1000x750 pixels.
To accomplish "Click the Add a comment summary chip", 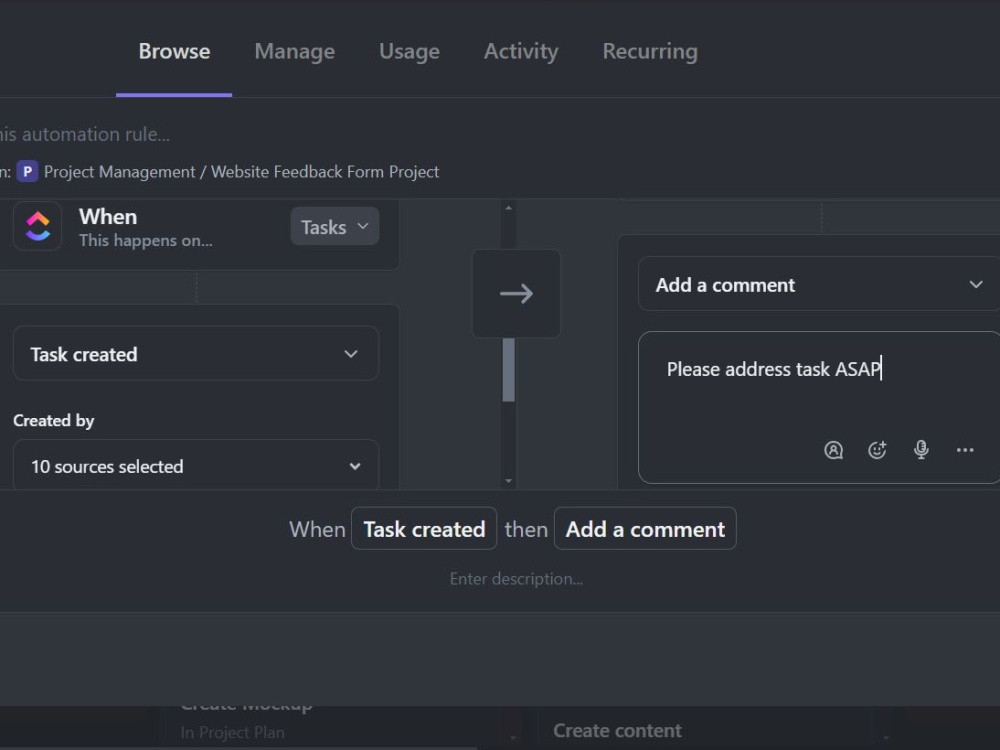I will coord(645,529).
